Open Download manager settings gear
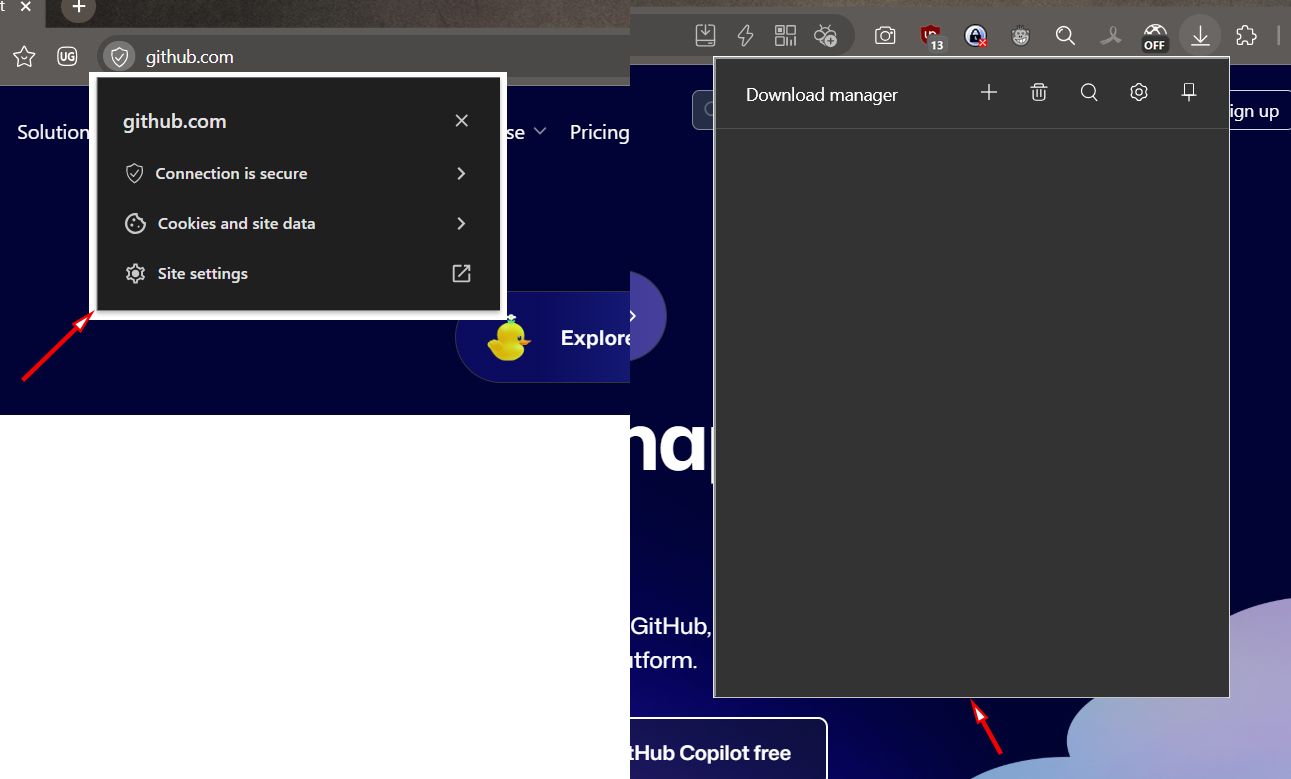Image resolution: width=1291 pixels, height=779 pixels. (1139, 93)
